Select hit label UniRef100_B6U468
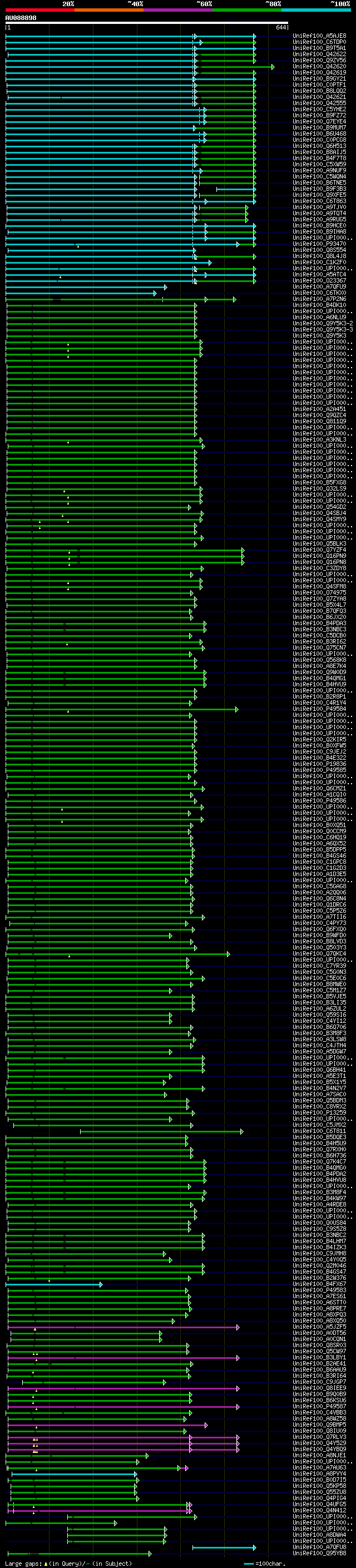This screenshot has width=356, height=1568. (x=319, y=134)
